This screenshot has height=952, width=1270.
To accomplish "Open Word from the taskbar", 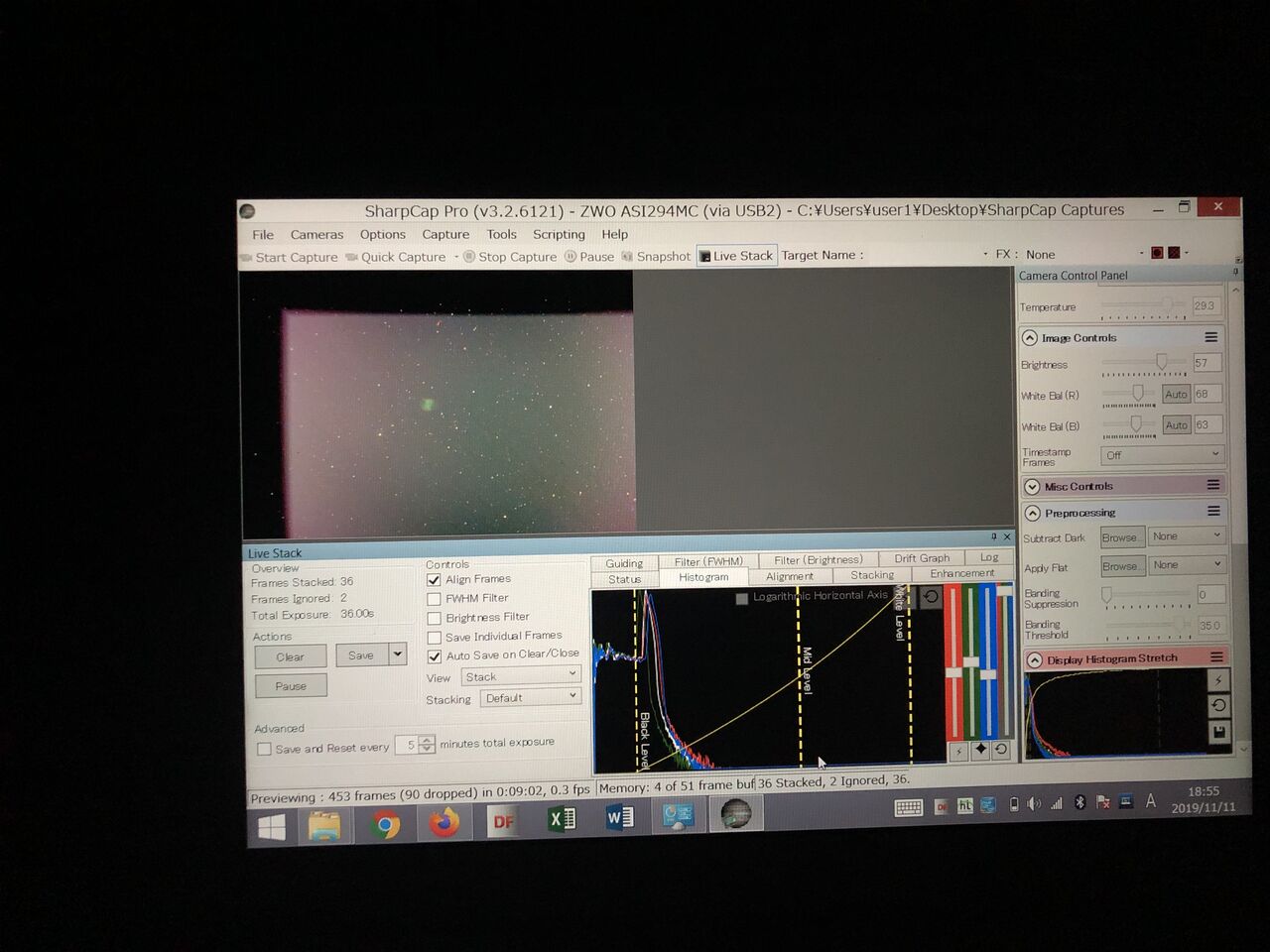I will point(619,818).
